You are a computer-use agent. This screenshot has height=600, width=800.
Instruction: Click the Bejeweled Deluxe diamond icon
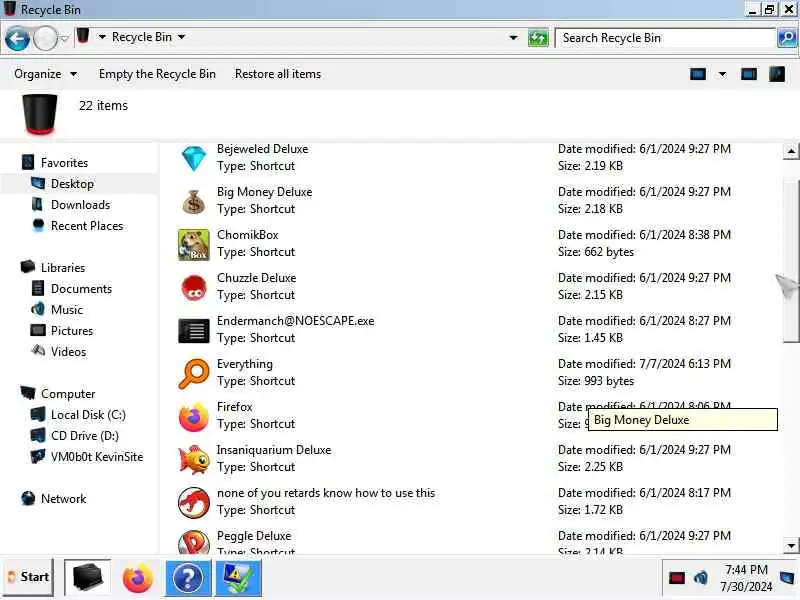click(x=193, y=158)
